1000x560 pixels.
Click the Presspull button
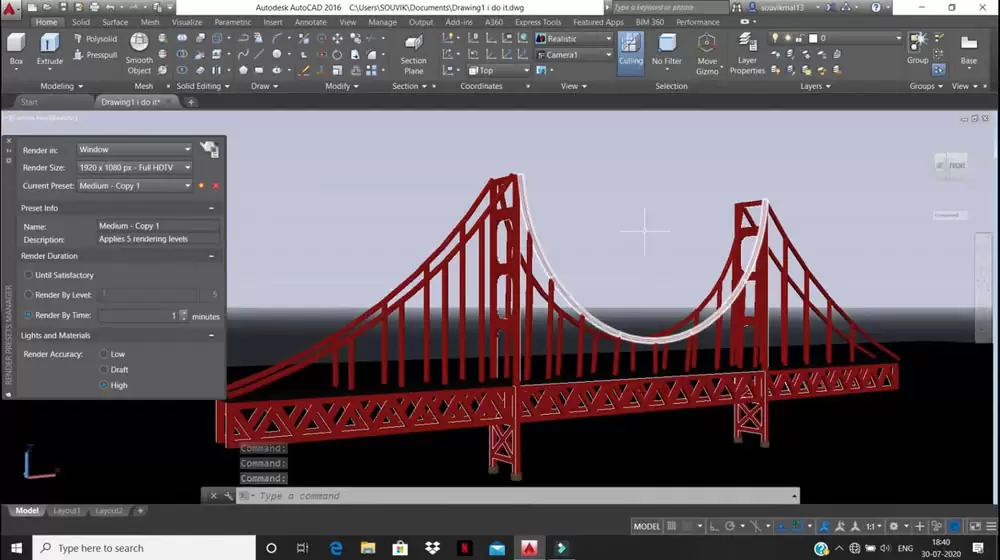coord(95,55)
